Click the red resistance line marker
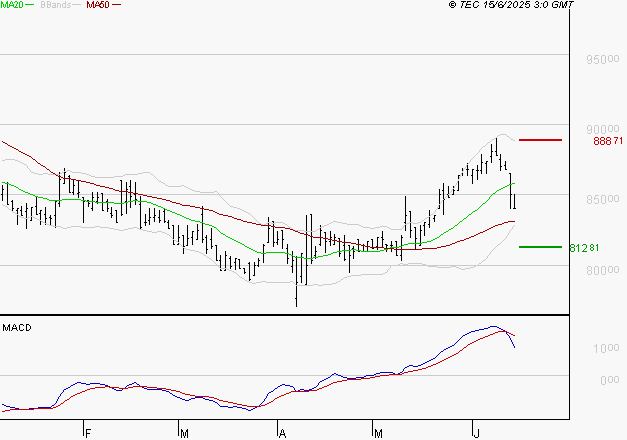 pos(540,140)
